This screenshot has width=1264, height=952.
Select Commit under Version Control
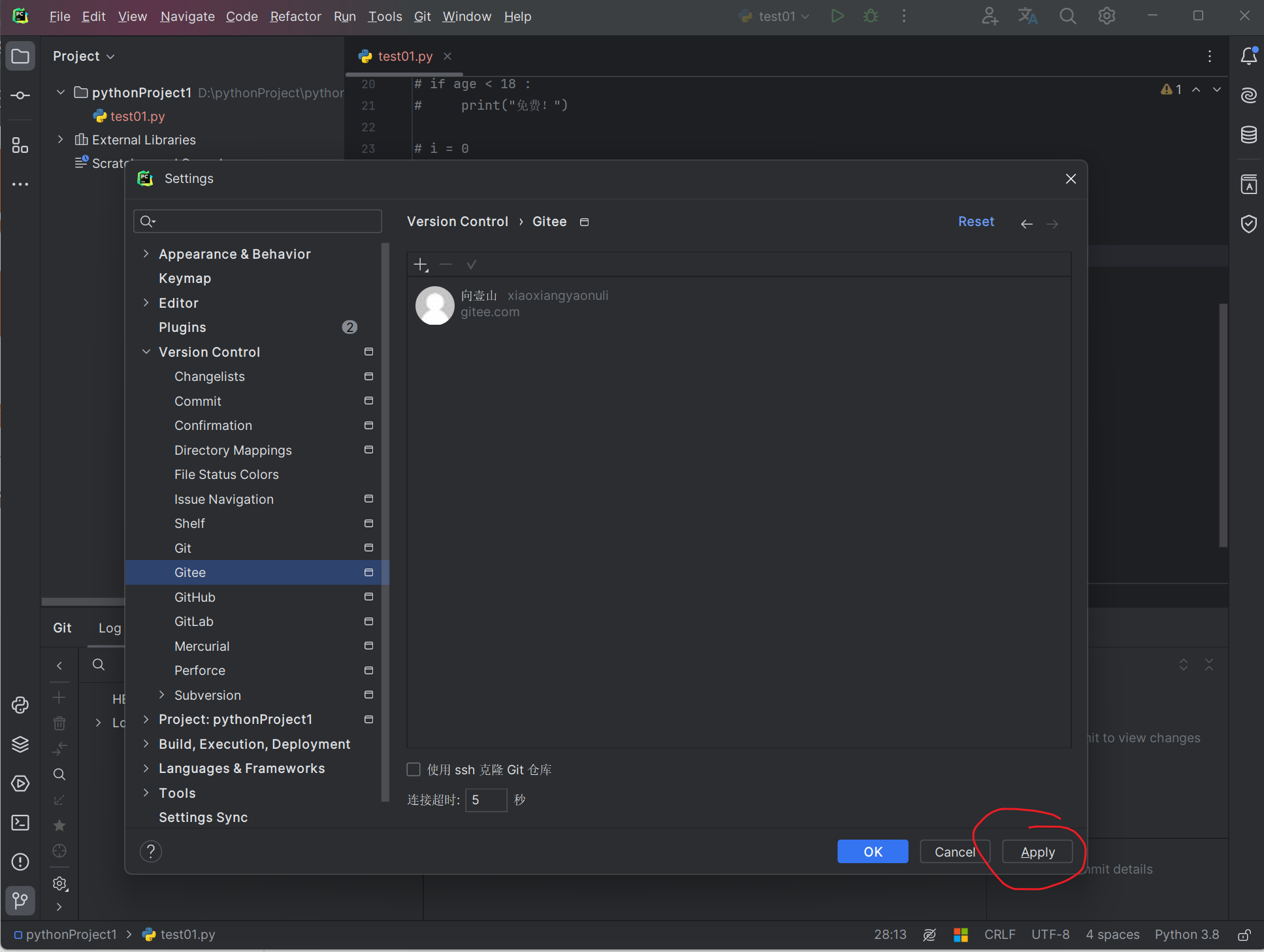198,401
